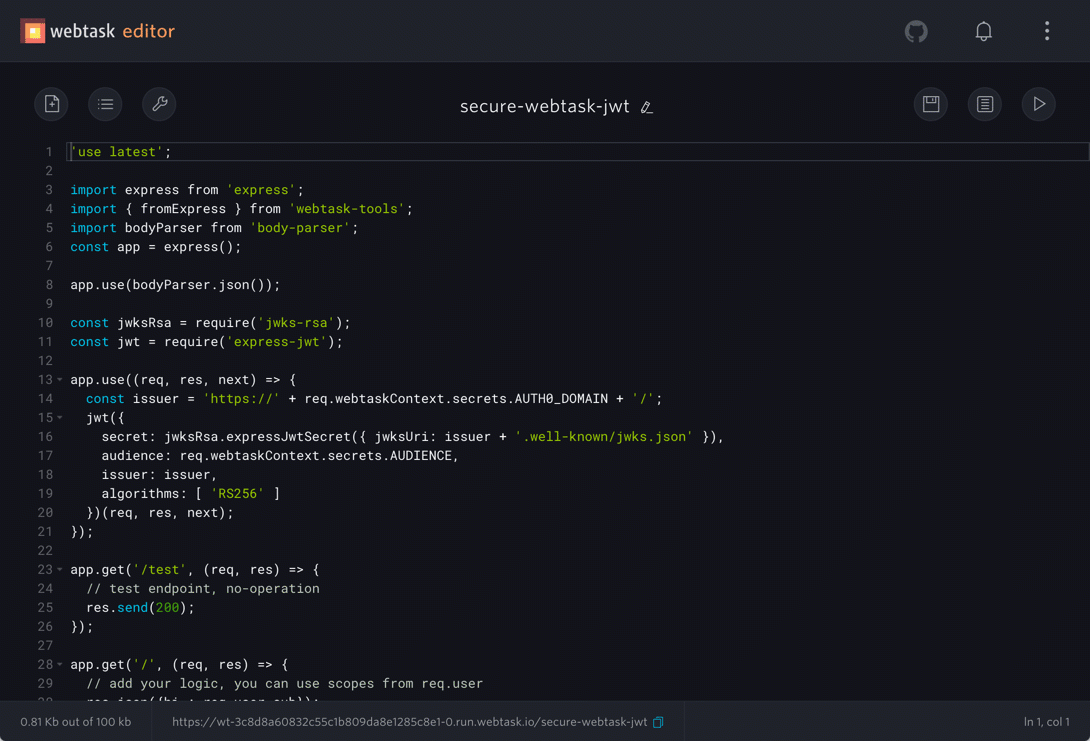1090x741 pixels.
Task: Click 'const app = express();' line
Action: click(x=156, y=247)
